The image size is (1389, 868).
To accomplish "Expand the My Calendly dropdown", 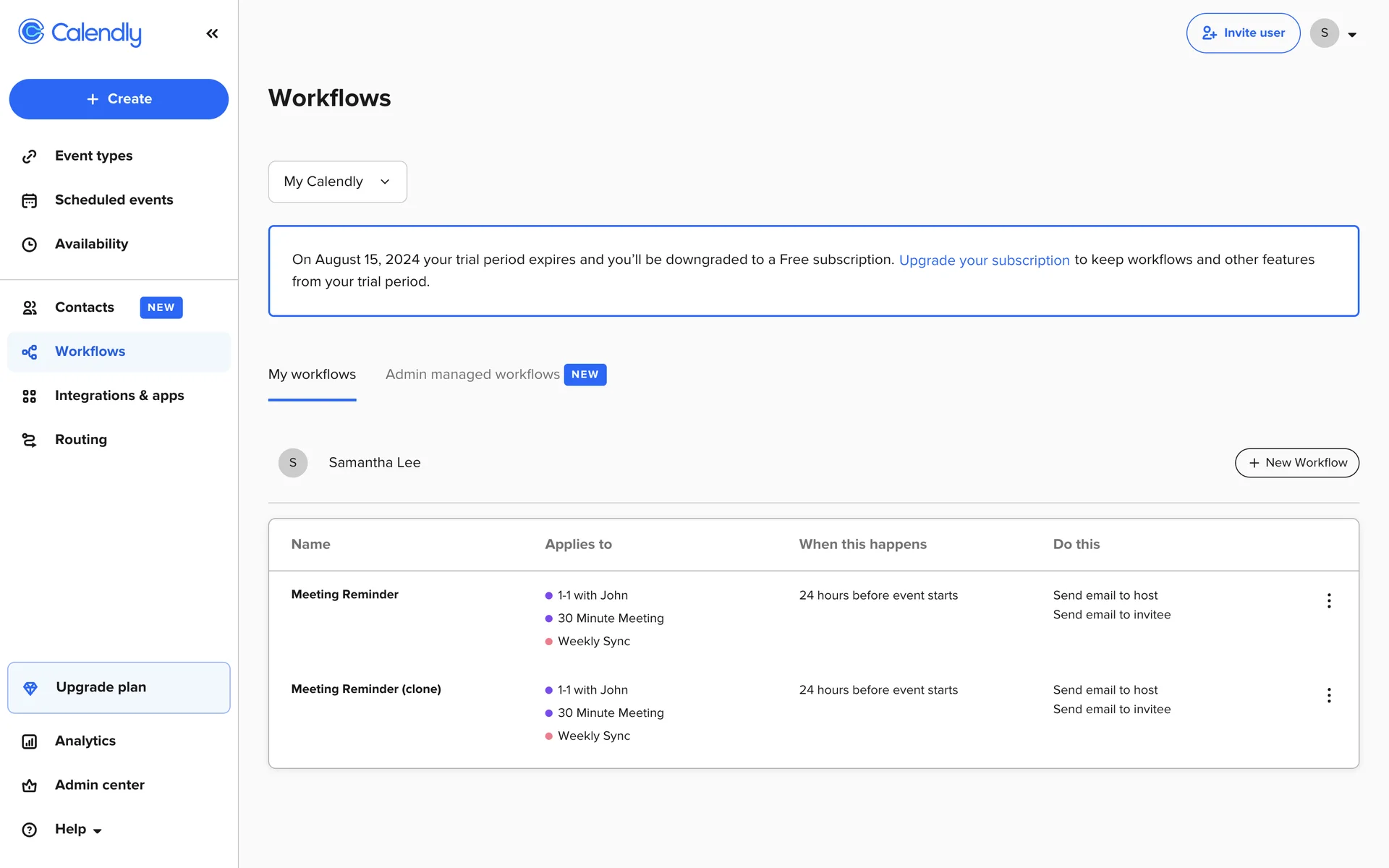I will tap(337, 182).
